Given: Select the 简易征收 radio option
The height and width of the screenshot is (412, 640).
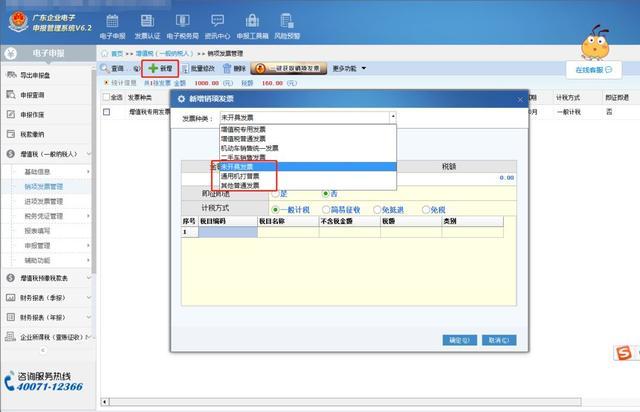Looking at the screenshot, I should point(325,208).
